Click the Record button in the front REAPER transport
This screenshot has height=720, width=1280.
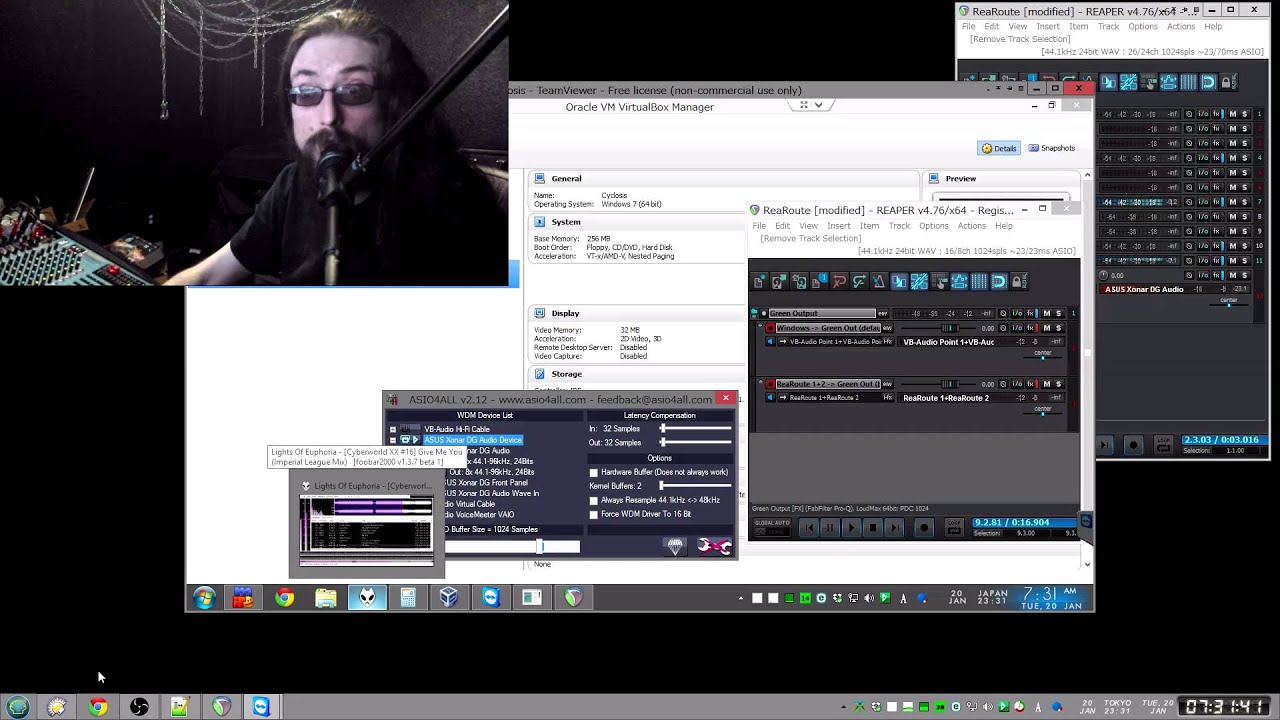(x=924, y=527)
